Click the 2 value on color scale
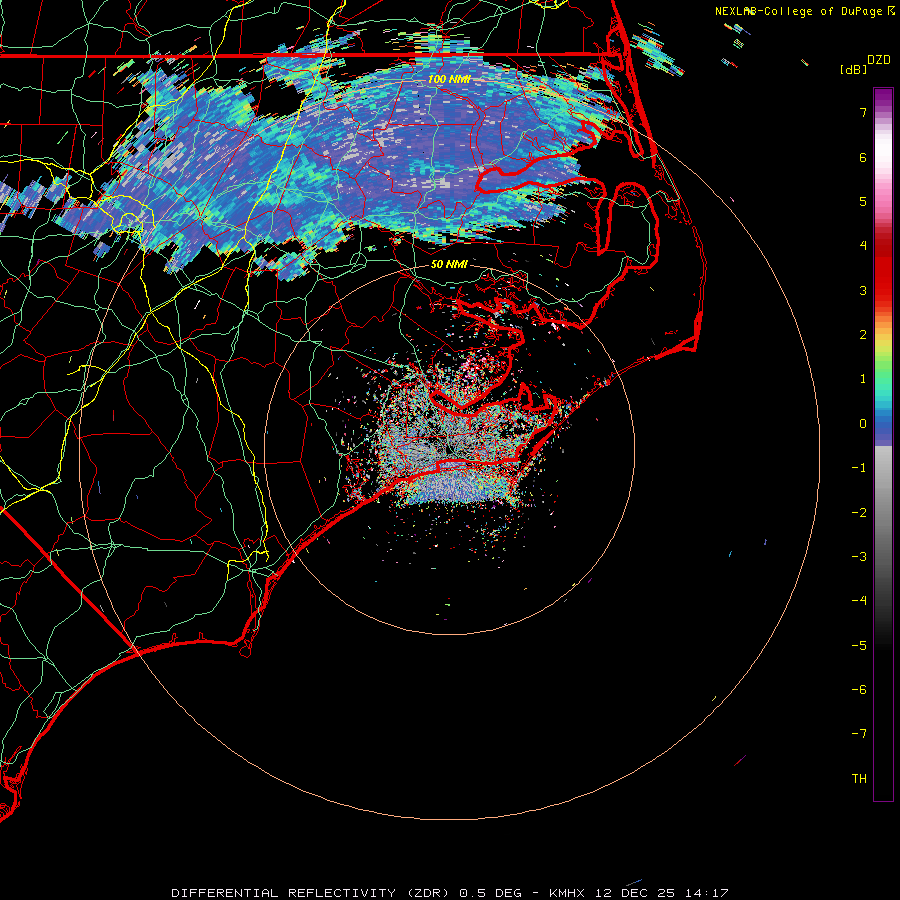 pos(863,335)
